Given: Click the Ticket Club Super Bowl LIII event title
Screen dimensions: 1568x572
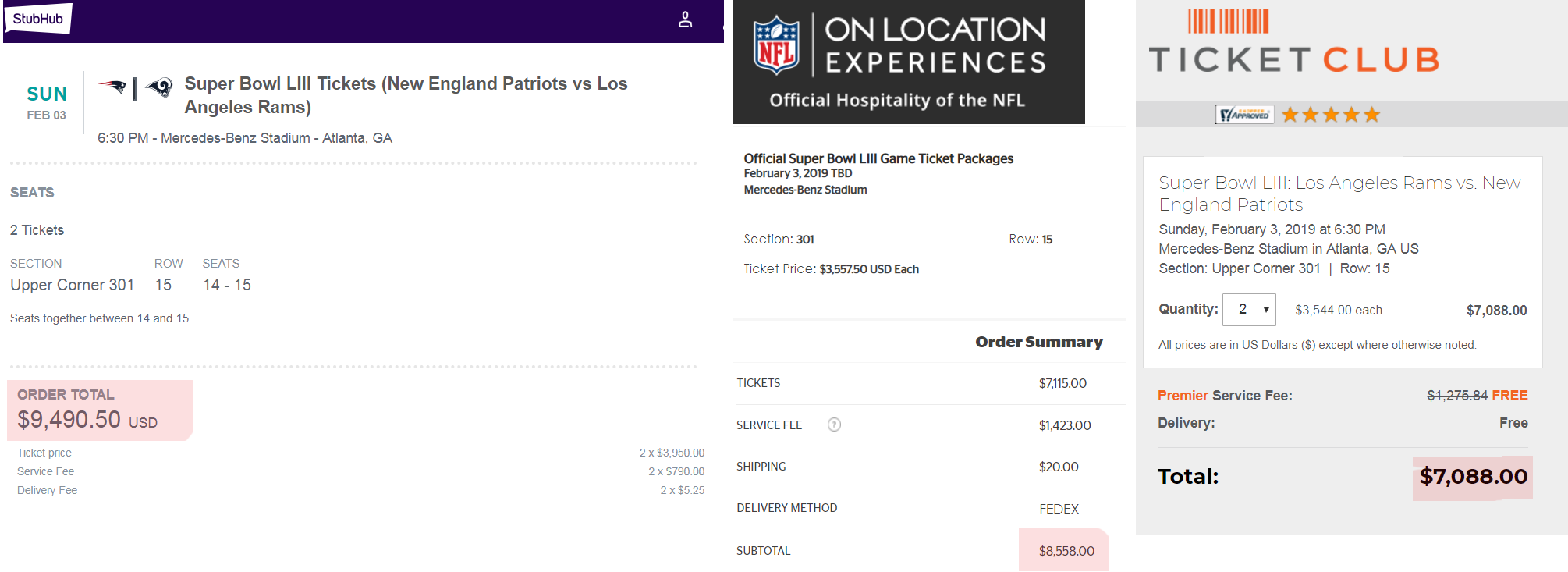Looking at the screenshot, I should (1339, 194).
